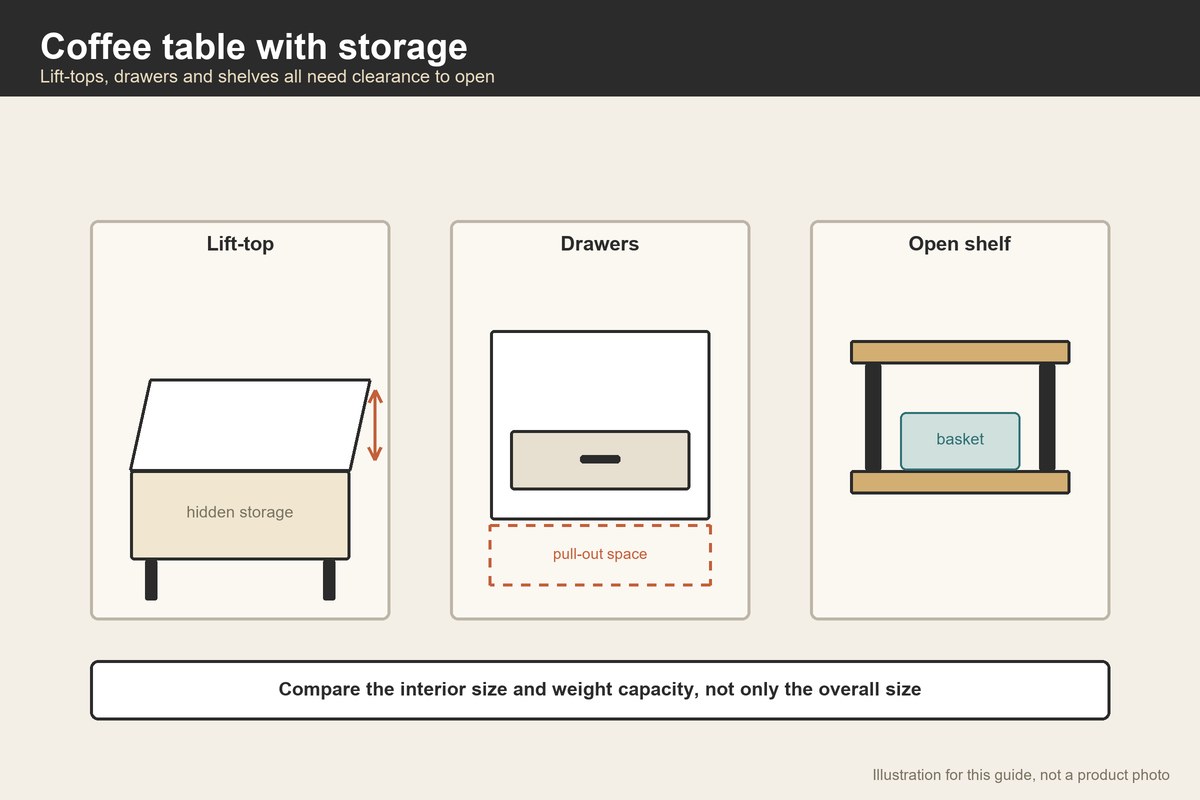Click the black drawer handle
Screen dimensions: 1200x800
click(x=600, y=459)
